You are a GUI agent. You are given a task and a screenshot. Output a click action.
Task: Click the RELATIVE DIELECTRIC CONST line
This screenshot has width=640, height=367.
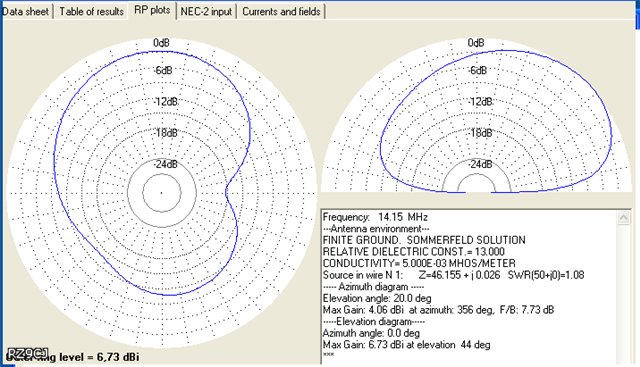click(x=413, y=251)
